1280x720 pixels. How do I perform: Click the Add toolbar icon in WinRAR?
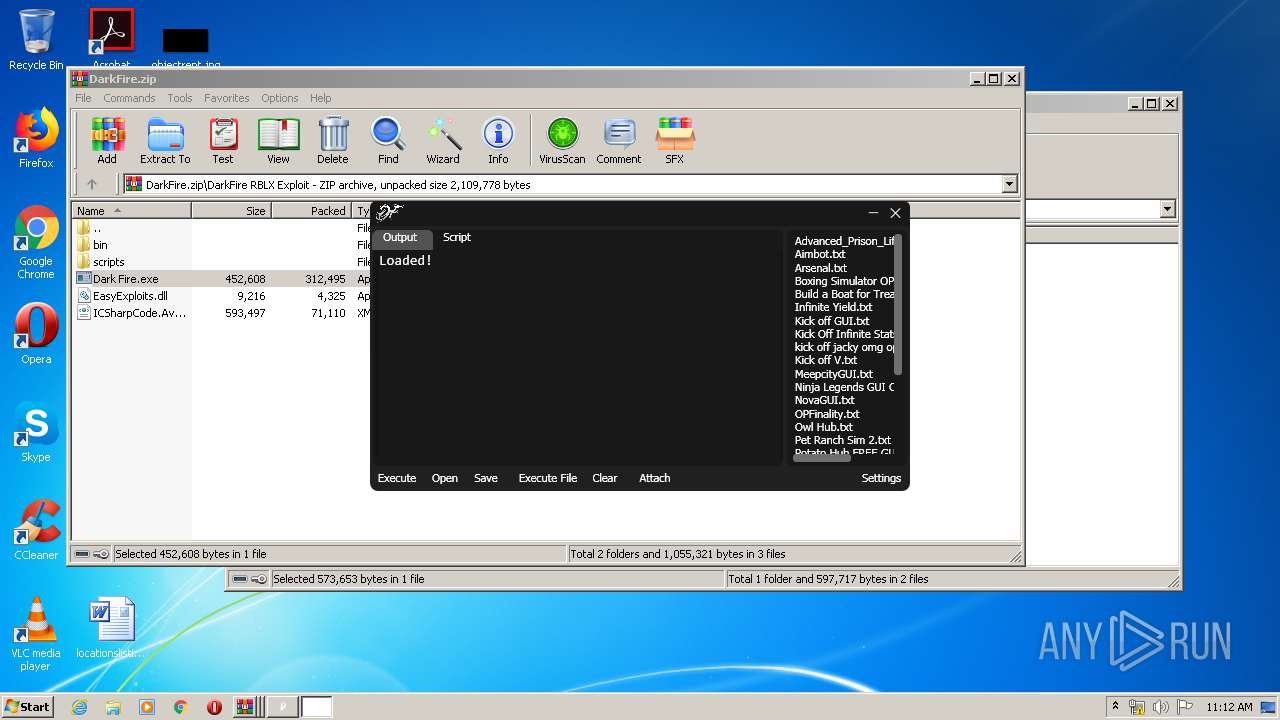(x=107, y=140)
